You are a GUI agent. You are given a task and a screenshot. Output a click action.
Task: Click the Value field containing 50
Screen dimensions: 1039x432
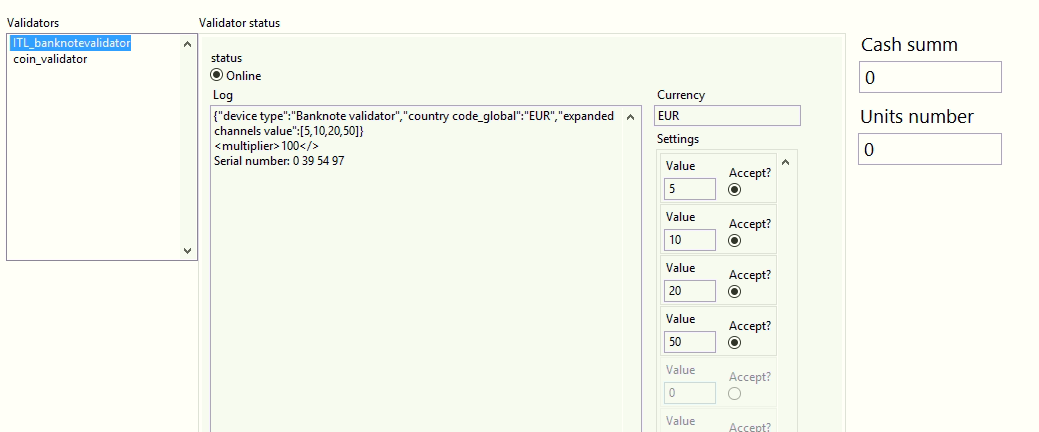(x=689, y=342)
